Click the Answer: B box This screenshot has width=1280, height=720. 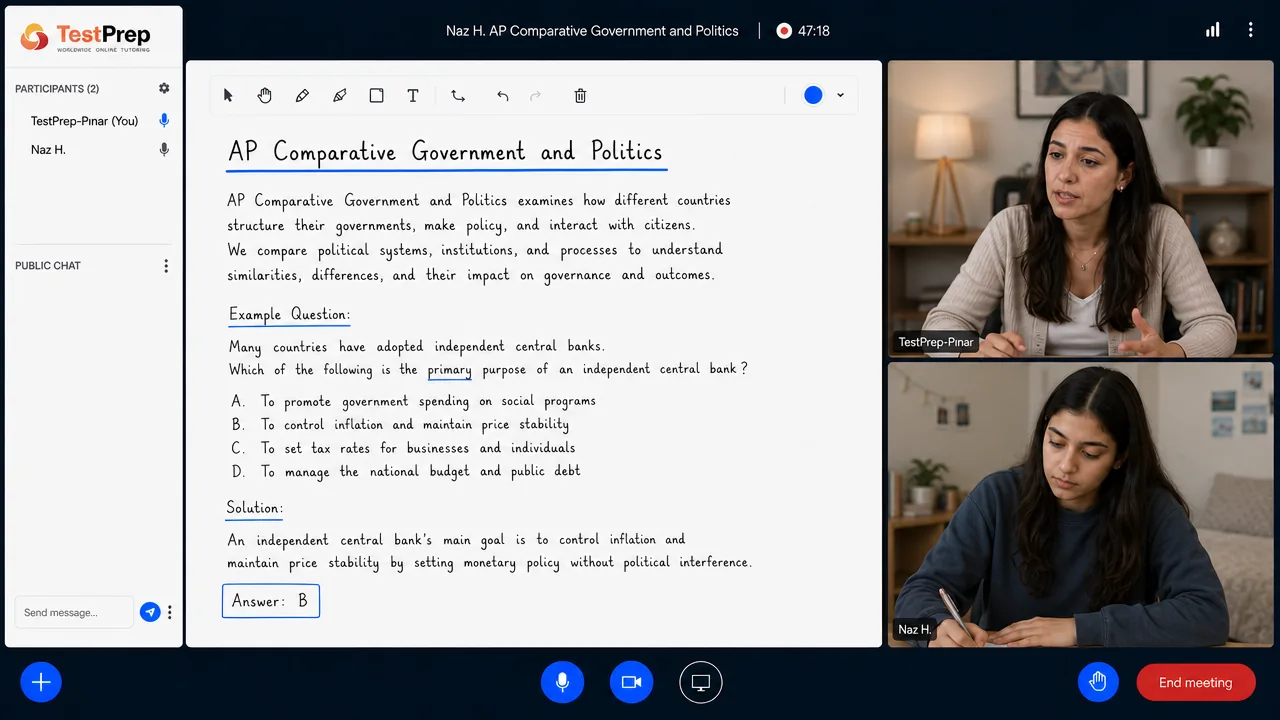271,601
